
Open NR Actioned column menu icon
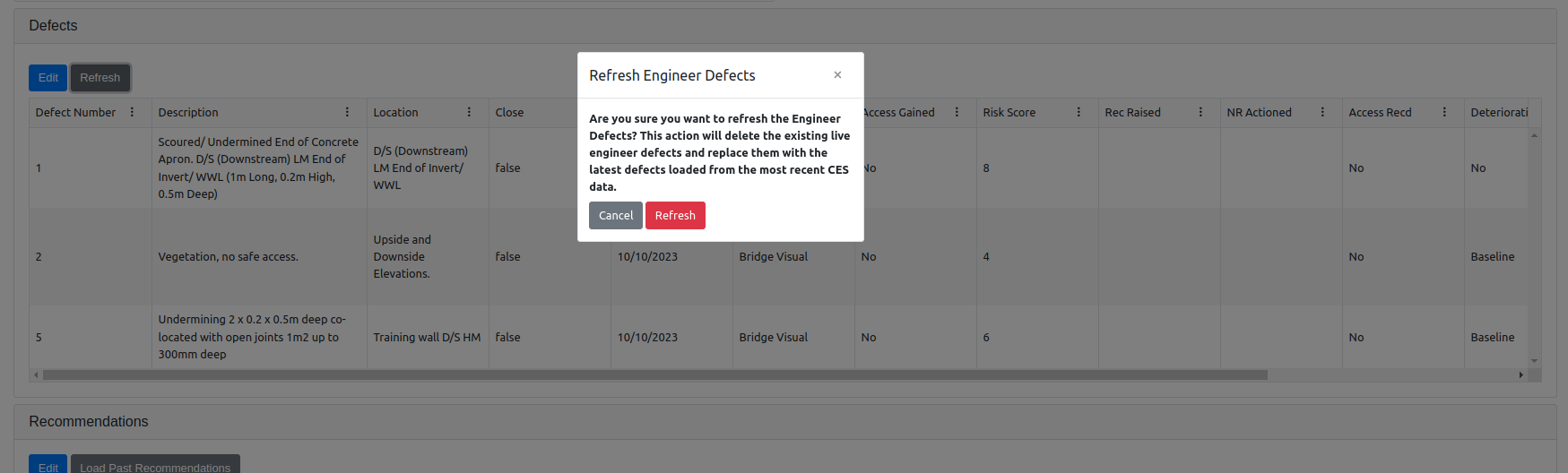[x=1322, y=112]
